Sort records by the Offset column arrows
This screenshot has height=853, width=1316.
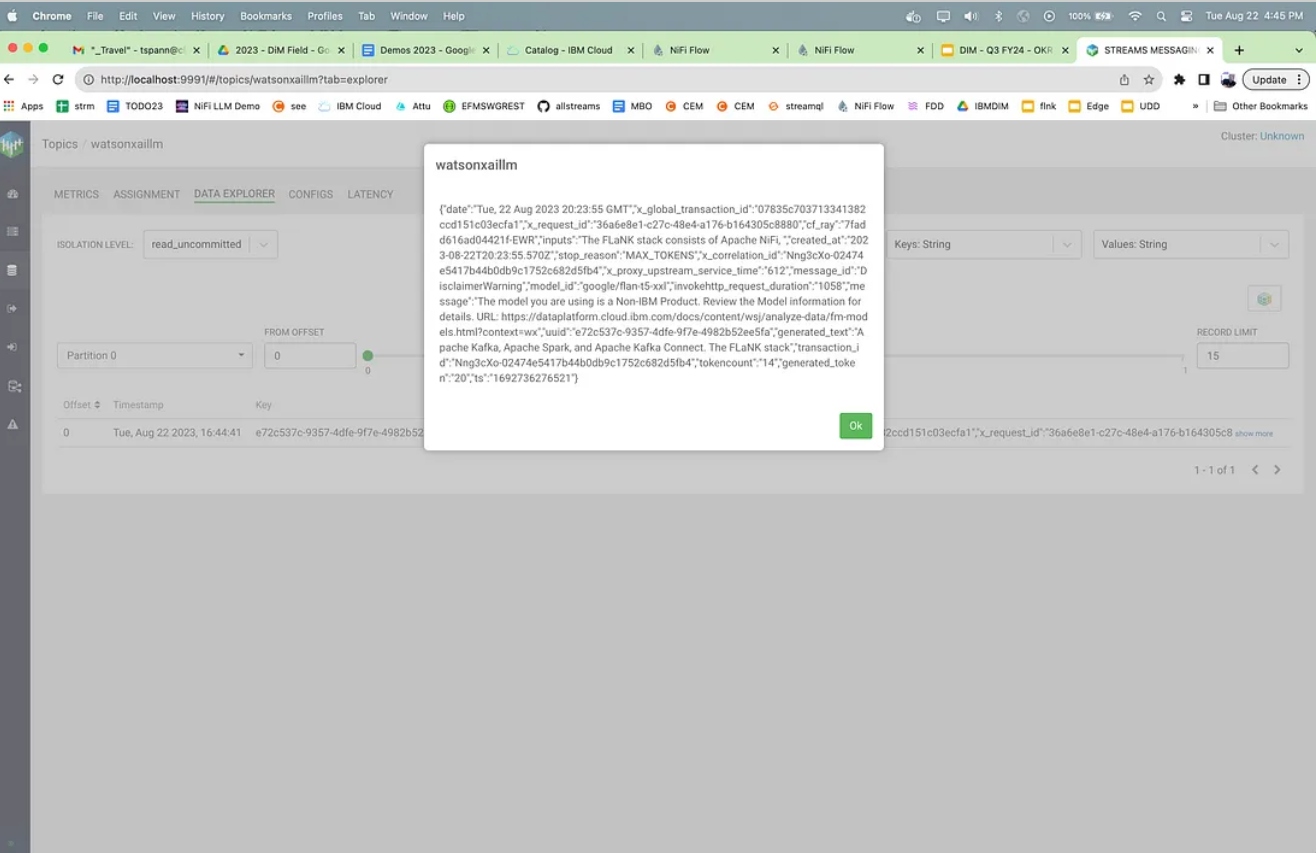click(x=97, y=405)
